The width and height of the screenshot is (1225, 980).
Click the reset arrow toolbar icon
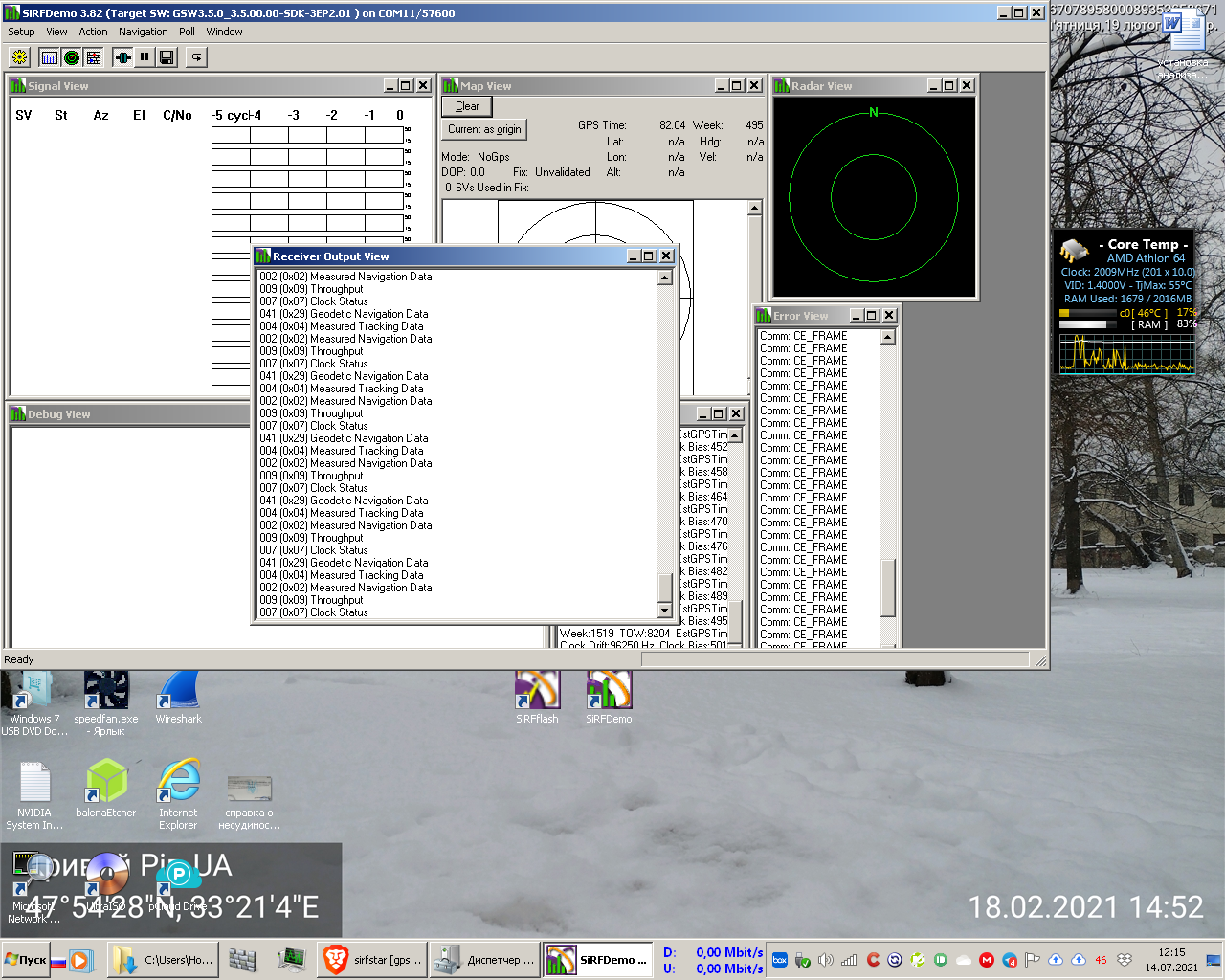[x=196, y=57]
